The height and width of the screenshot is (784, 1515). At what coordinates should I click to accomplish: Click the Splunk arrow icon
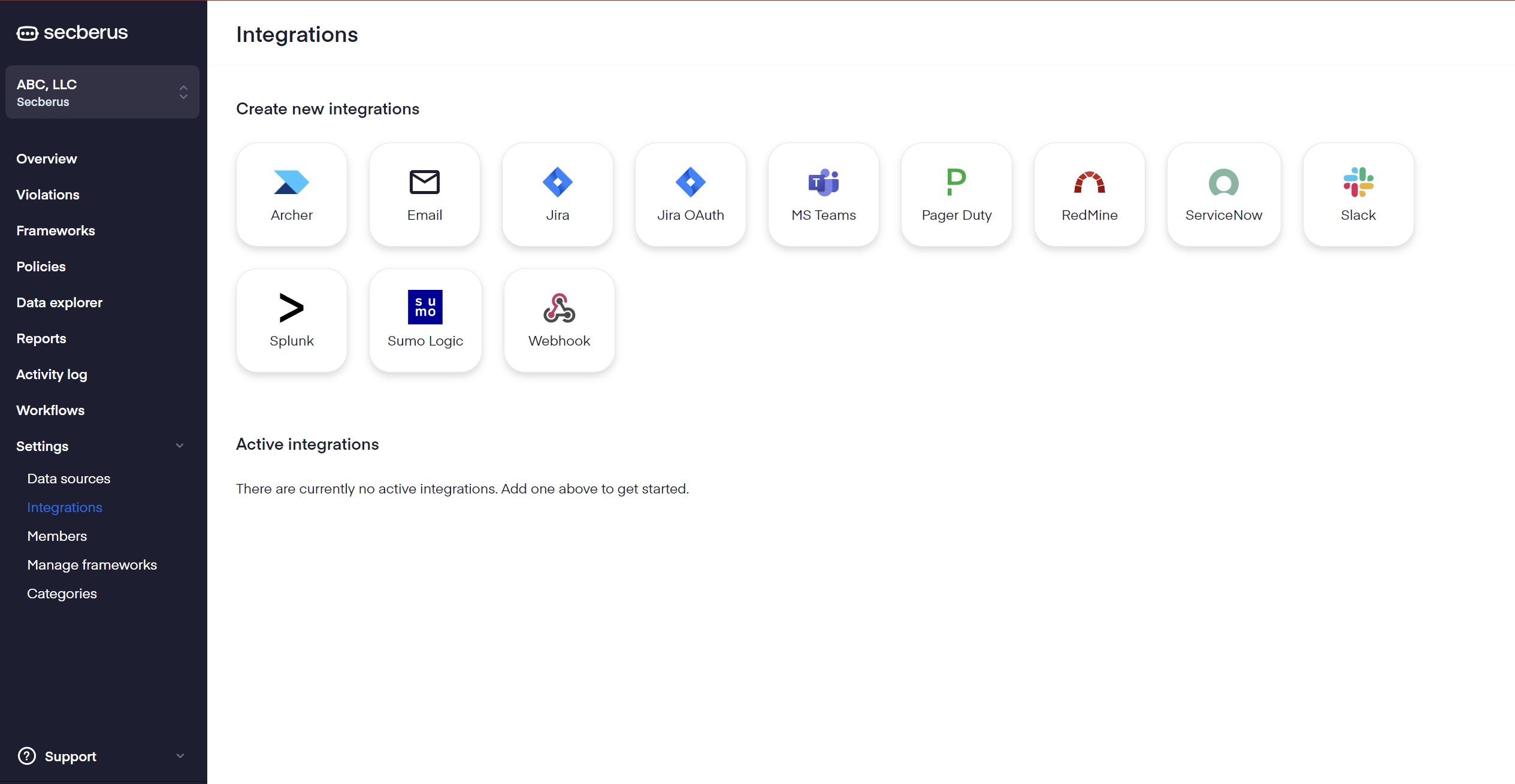pos(292,308)
